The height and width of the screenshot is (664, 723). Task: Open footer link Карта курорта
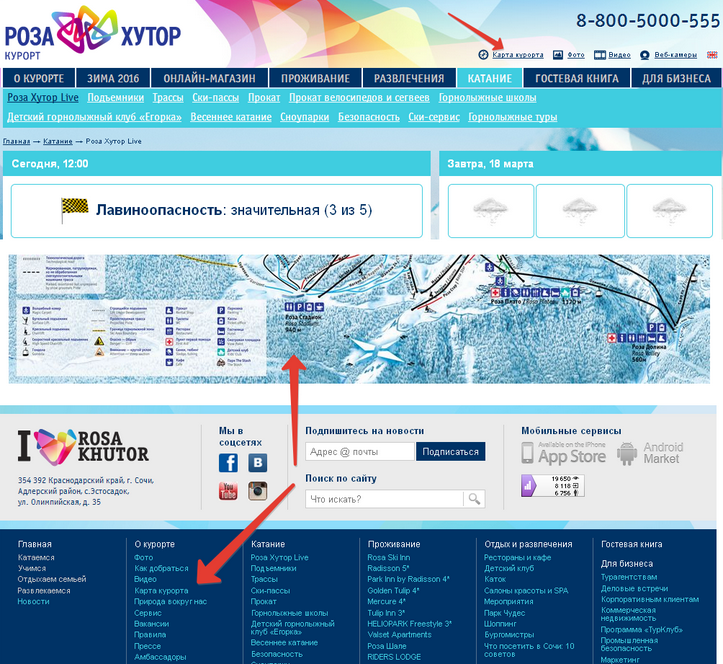coord(161,590)
